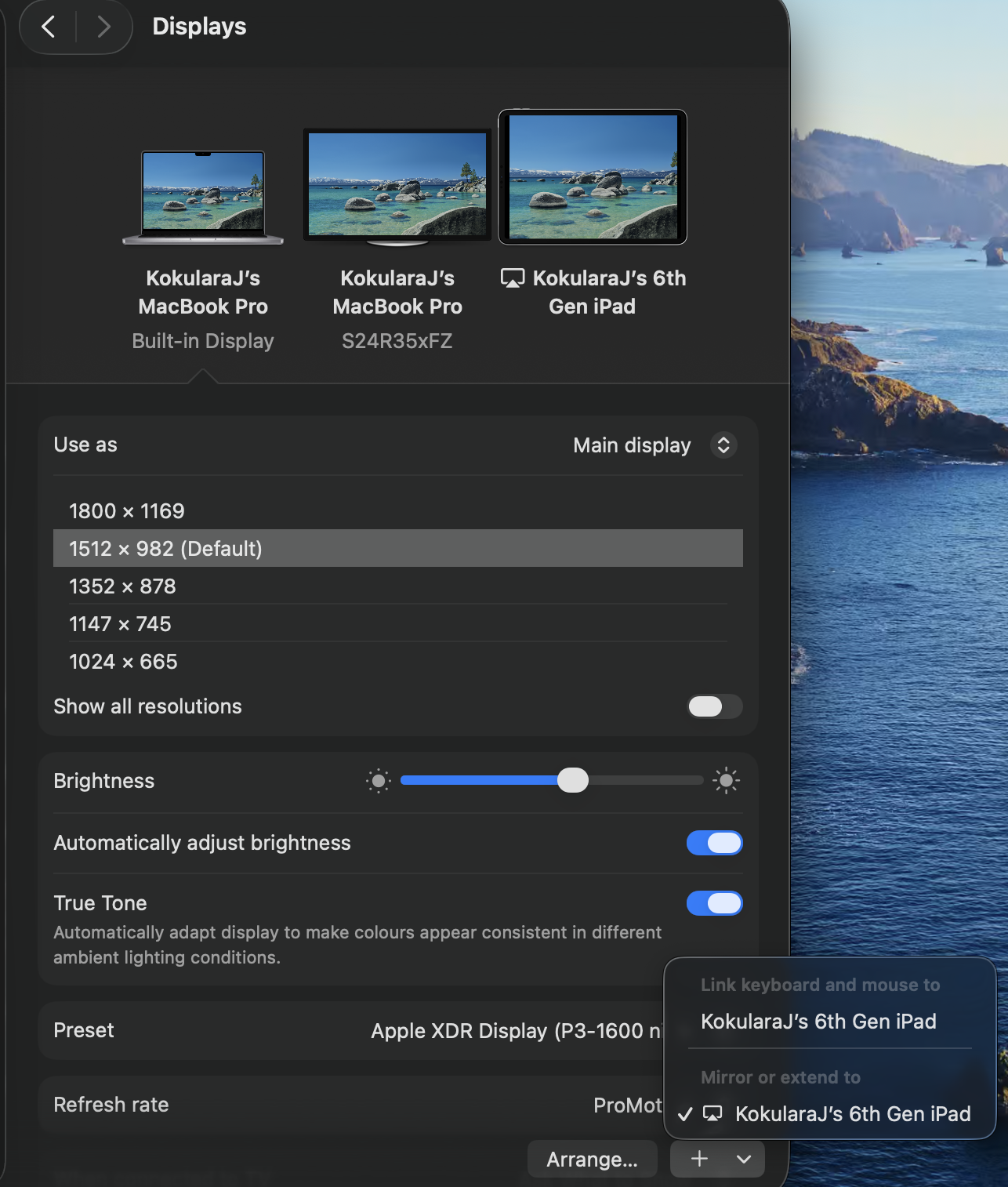Click the Show all resolutions label
Image resolution: width=1008 pixels, height=1187 pixels.
coord(147,706)
